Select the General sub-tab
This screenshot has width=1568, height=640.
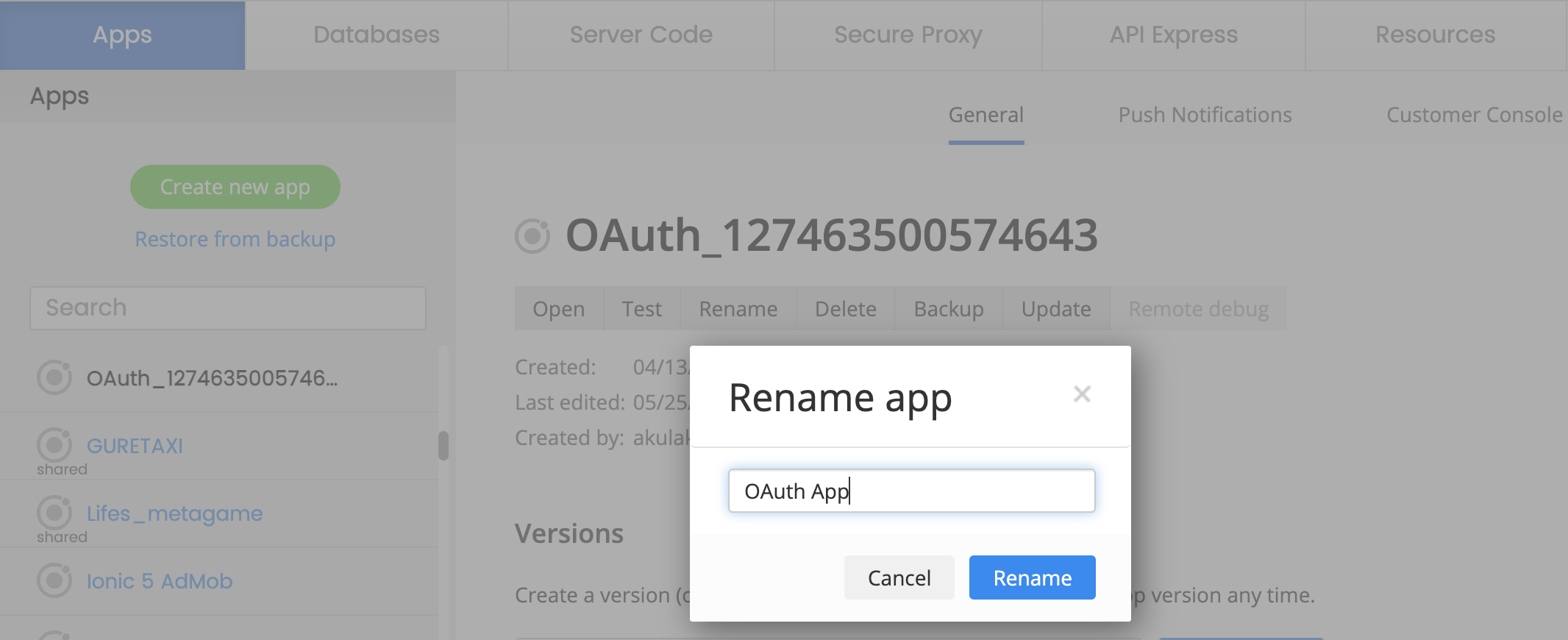986,115
